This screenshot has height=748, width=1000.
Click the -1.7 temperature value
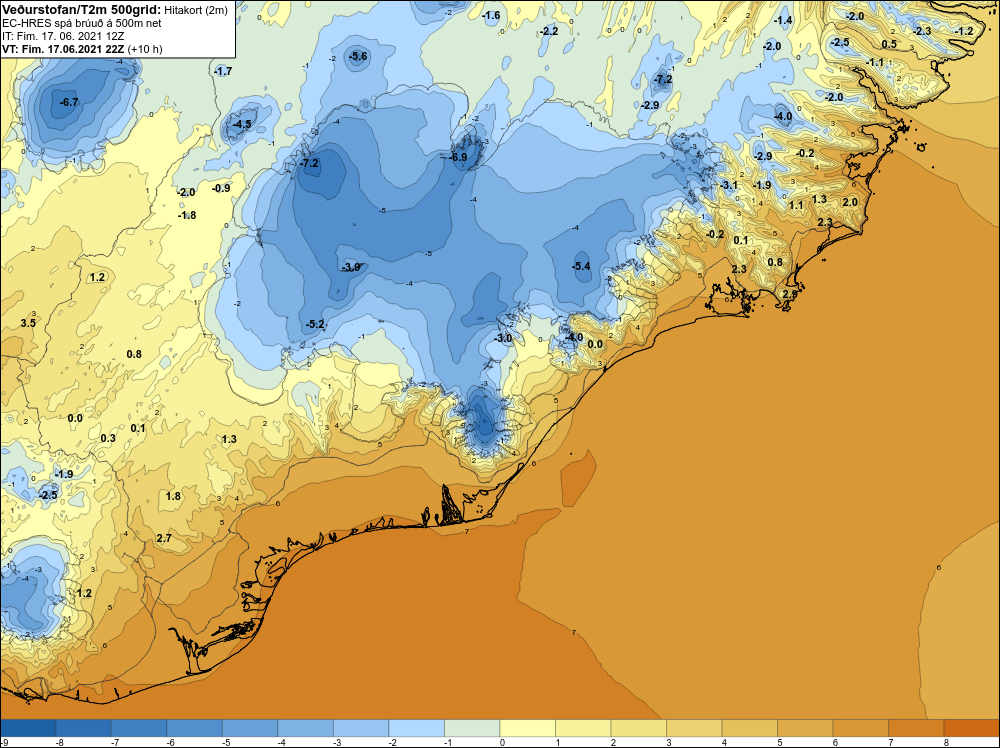coord(223,71)
